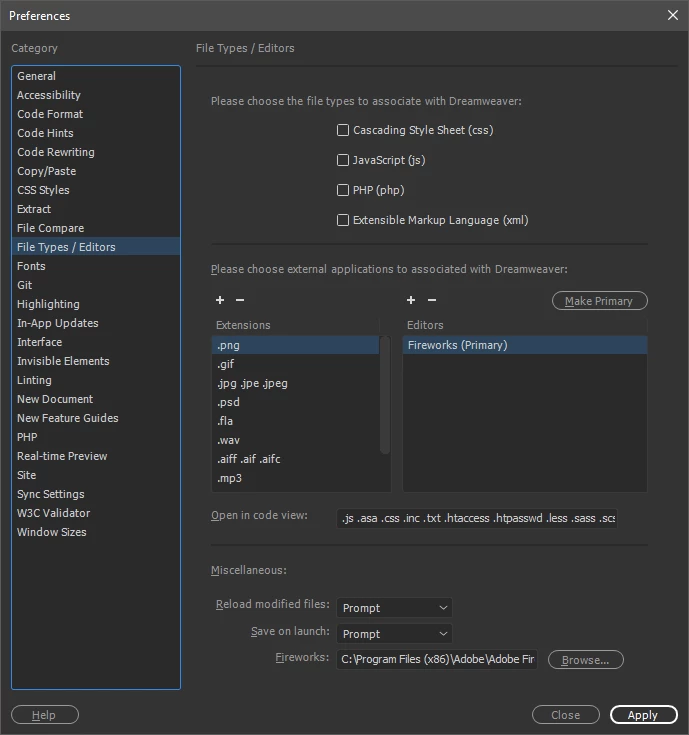Screen dimensions: 689x735
Task: Select the .wav extension row
Action: 295,440
